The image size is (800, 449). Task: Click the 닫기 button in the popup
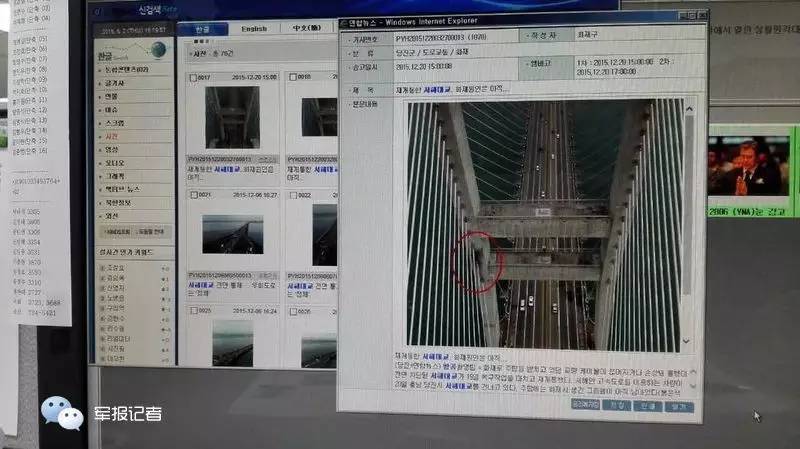click(679, 407)
